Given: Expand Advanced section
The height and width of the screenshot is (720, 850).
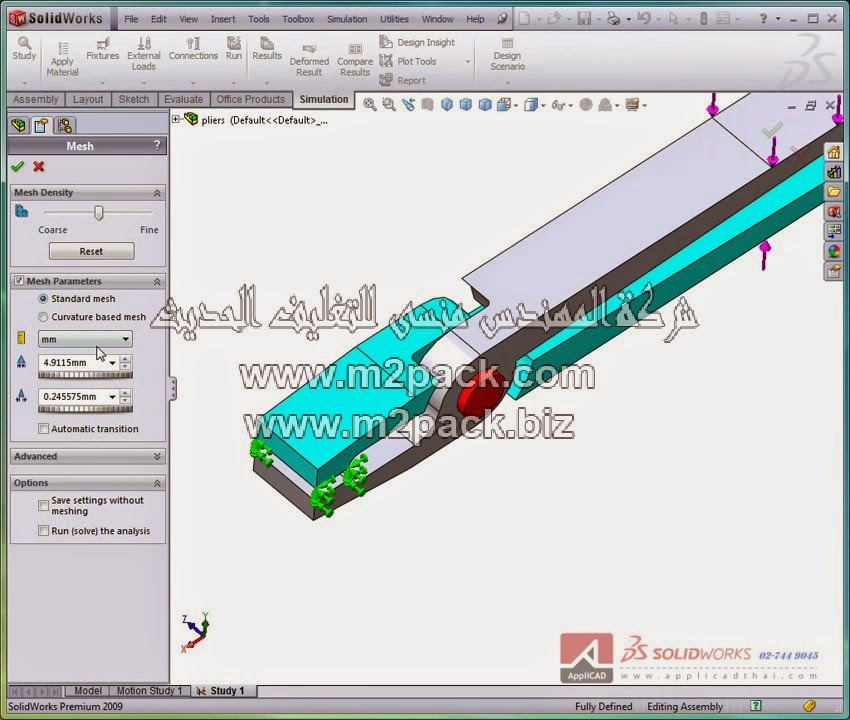Looking at the screenshot, I should click(x=157, y=457).
